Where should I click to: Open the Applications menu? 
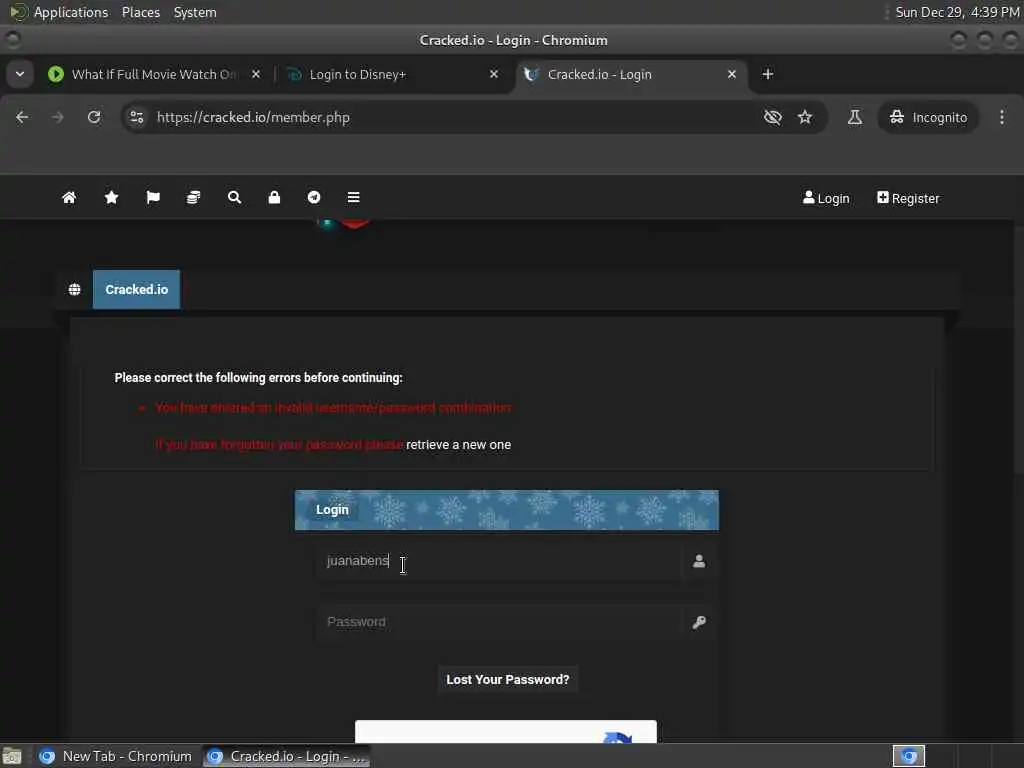tap(71, 12)
